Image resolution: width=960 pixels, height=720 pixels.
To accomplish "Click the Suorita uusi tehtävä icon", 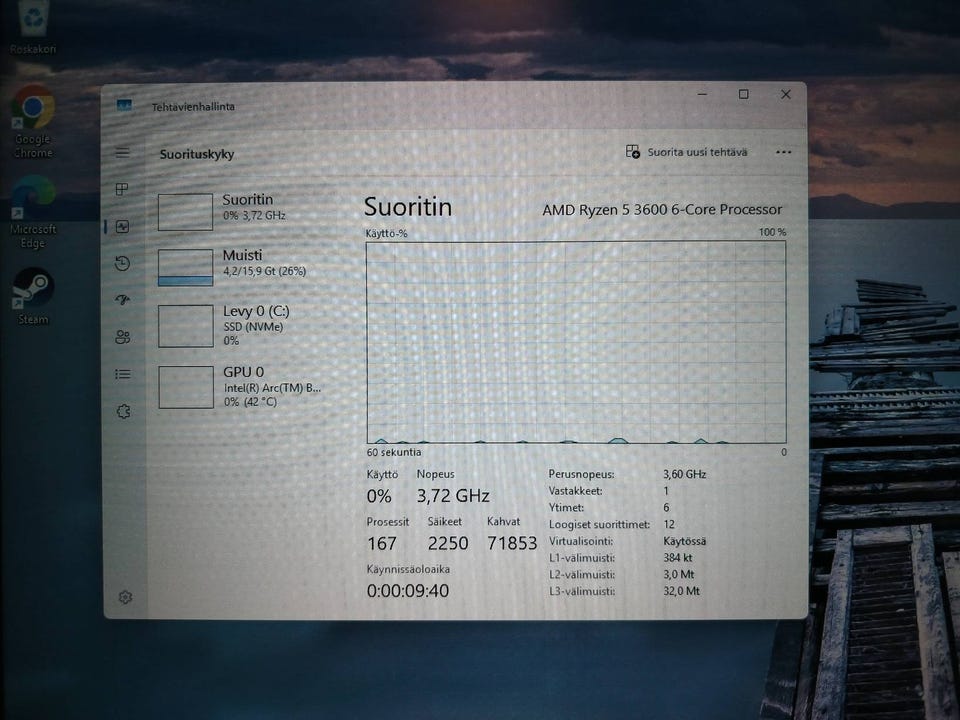I will [x=632, y=151].
